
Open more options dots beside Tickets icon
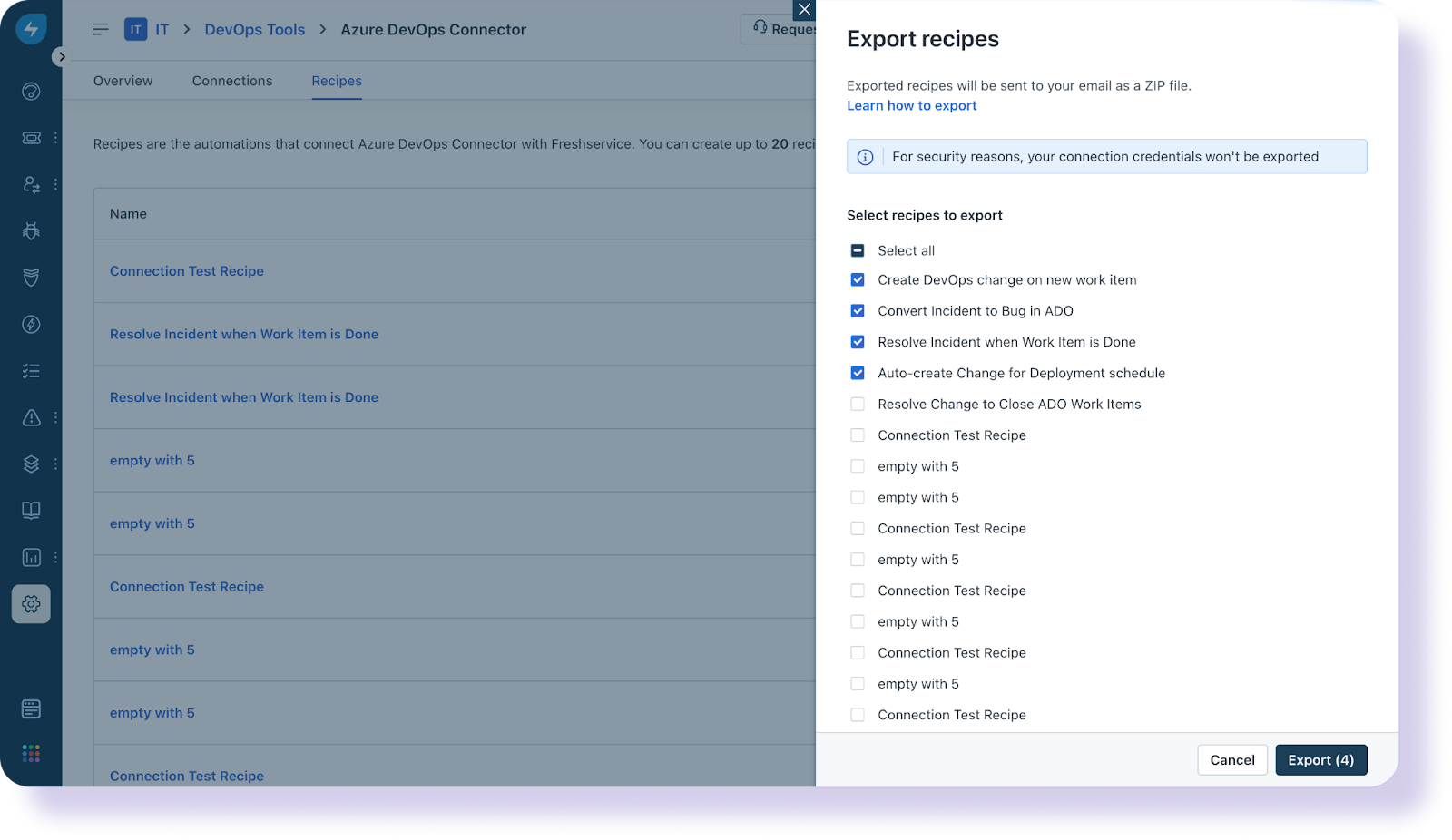[55, 138]
